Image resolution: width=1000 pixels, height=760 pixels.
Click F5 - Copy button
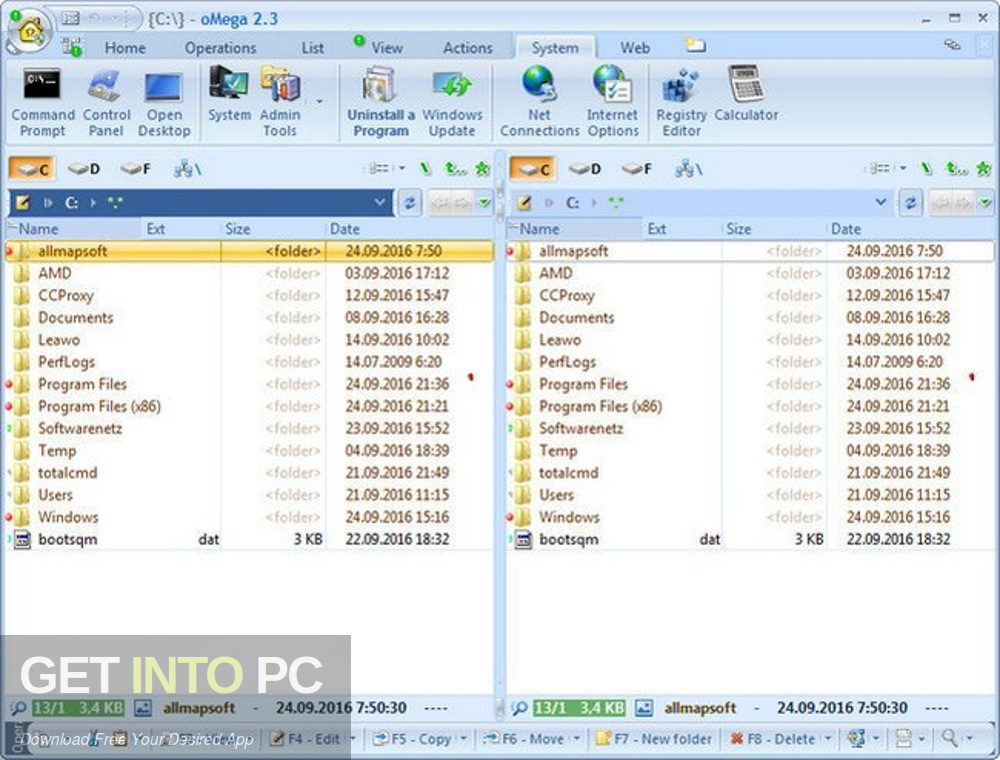tap(413, 739)
